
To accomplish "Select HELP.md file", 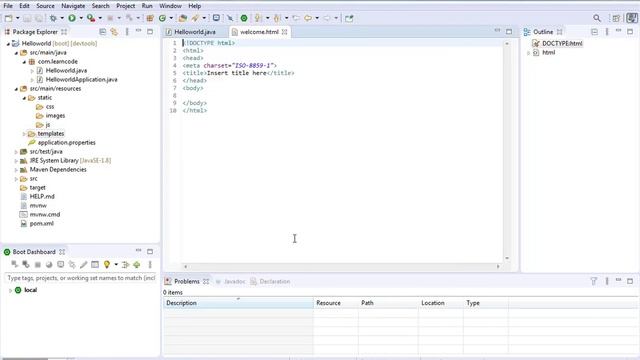I will pyautogui.click(x=42, y=196).
